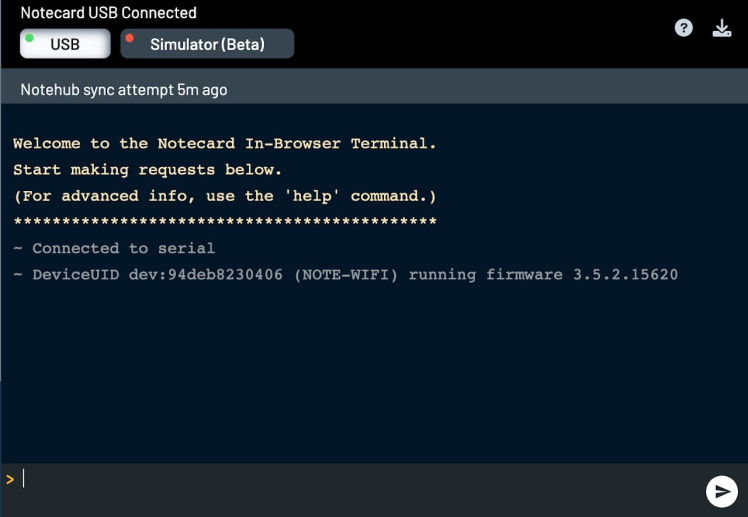The height and width of the screenshot is (517, 748).
Task: Switch connection to Simulator (Beta)
Action: 207,44
